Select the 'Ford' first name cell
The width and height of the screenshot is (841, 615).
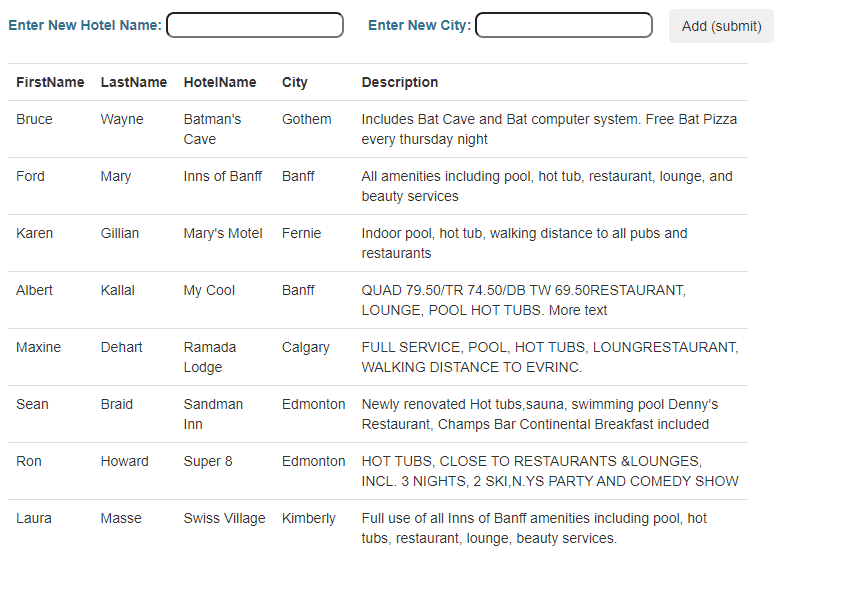[x=30, y=176]
